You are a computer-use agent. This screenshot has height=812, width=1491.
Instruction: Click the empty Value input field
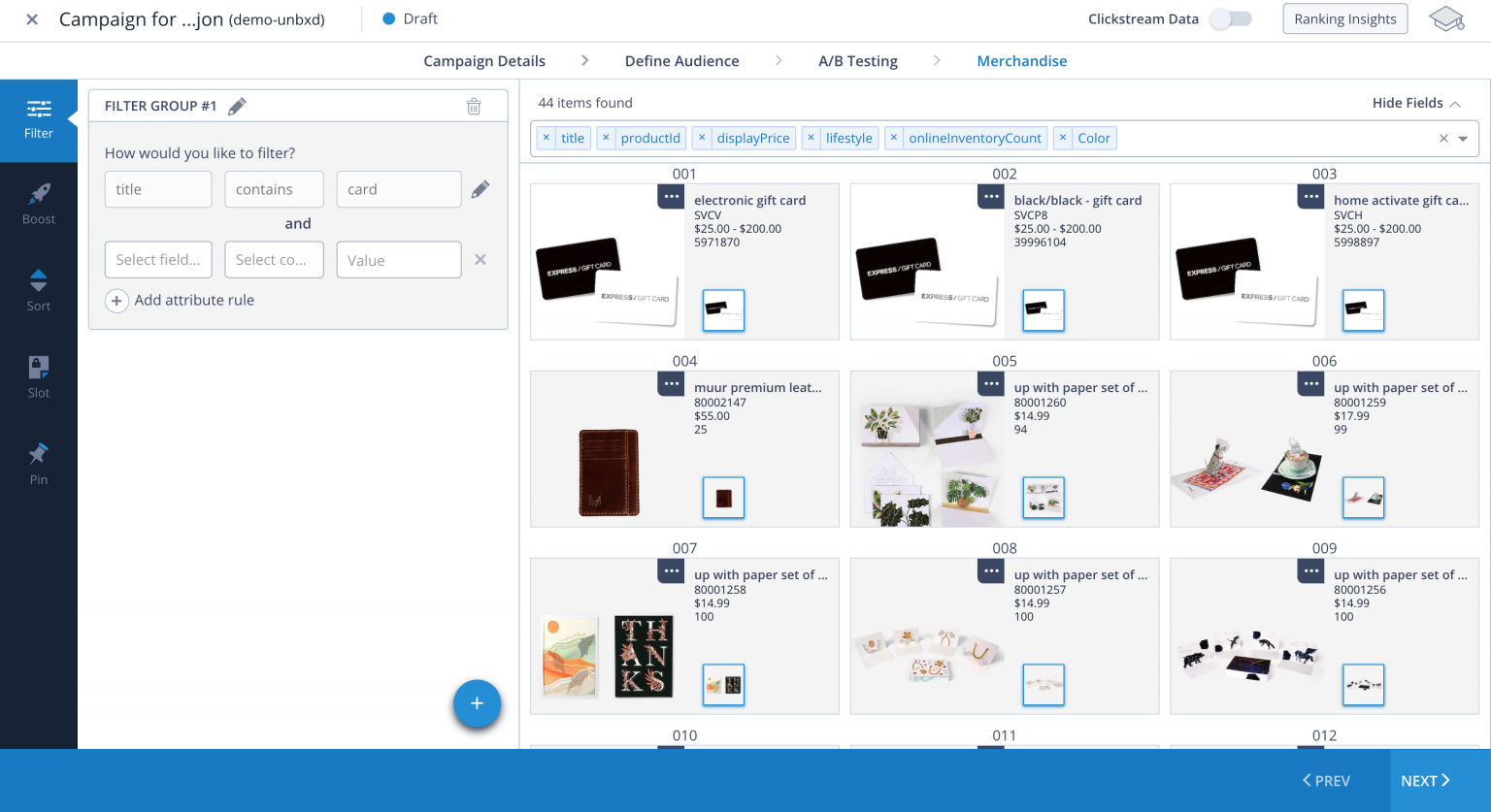pyautogui.click(x=399, y=260)
